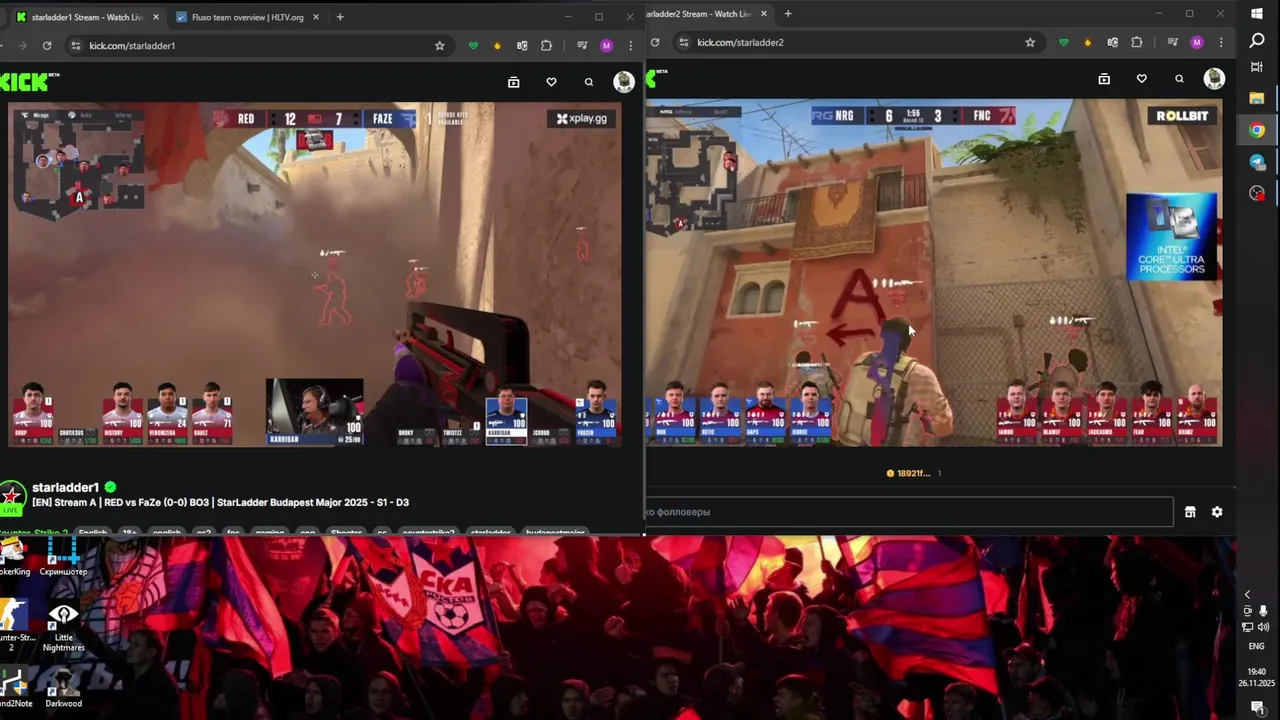Open the Скриншотер desktop shortcut
The image size is (1280, 720).
63,557
